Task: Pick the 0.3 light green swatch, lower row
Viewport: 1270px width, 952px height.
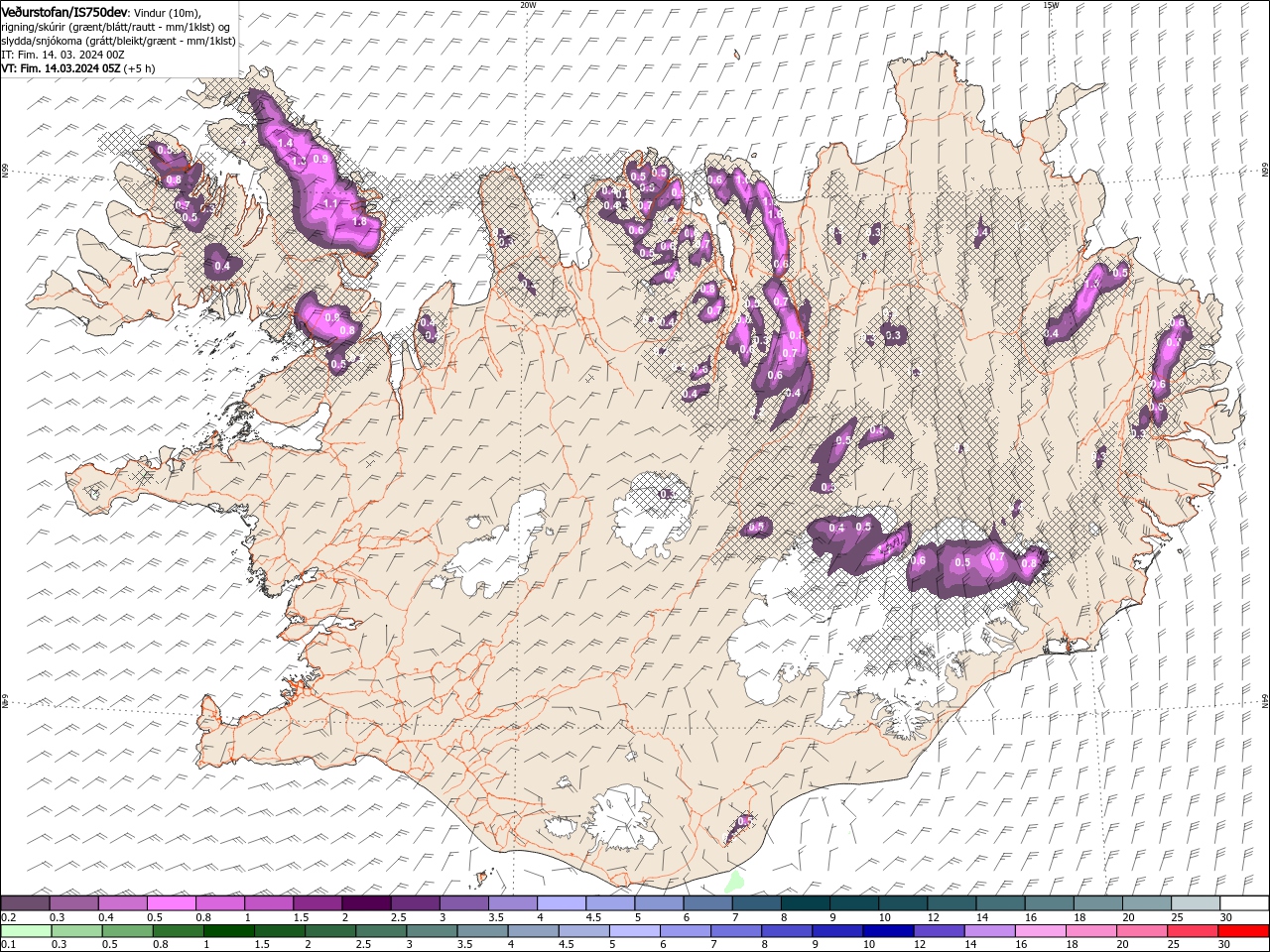Action: (76, 931)
